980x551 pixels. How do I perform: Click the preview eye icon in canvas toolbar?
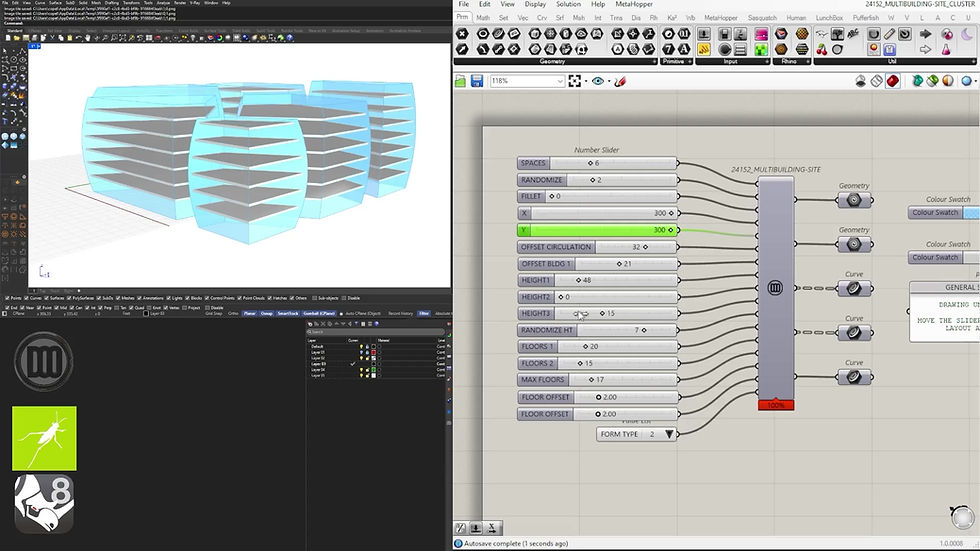pyautogui.click(x=598, y=81)
